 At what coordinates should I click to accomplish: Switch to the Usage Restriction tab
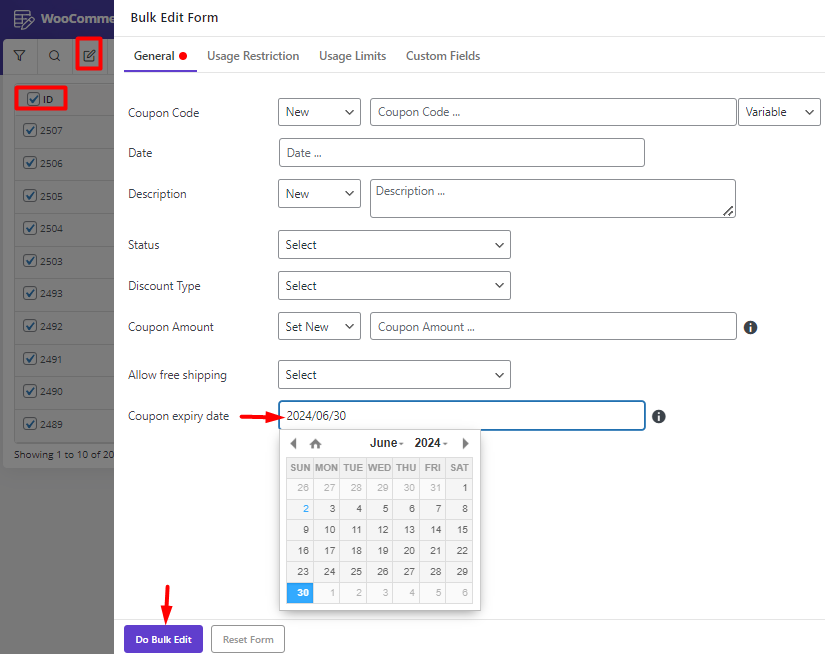point(253,56)
